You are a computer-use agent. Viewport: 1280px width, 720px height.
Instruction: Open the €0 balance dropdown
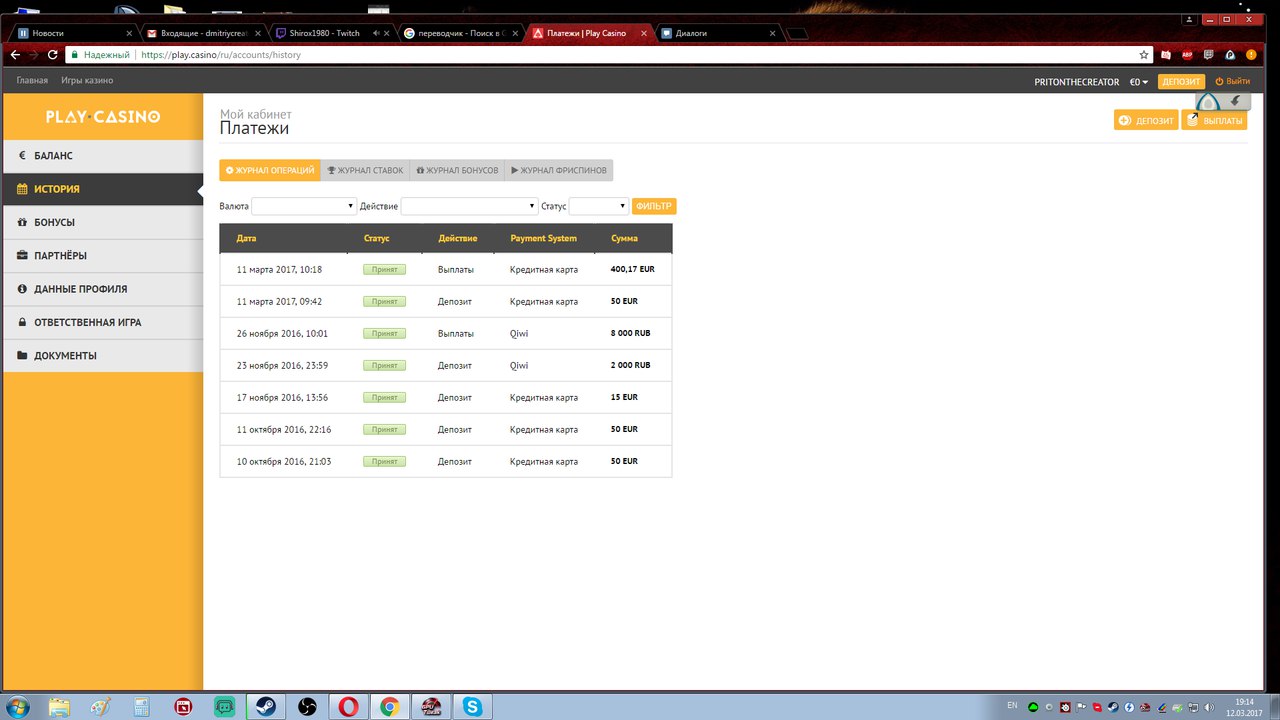click(1139, 82)
